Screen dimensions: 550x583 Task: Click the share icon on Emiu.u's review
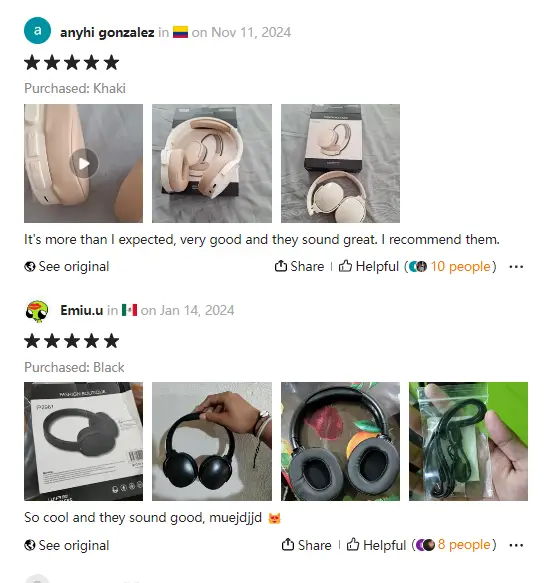(288, 545)
